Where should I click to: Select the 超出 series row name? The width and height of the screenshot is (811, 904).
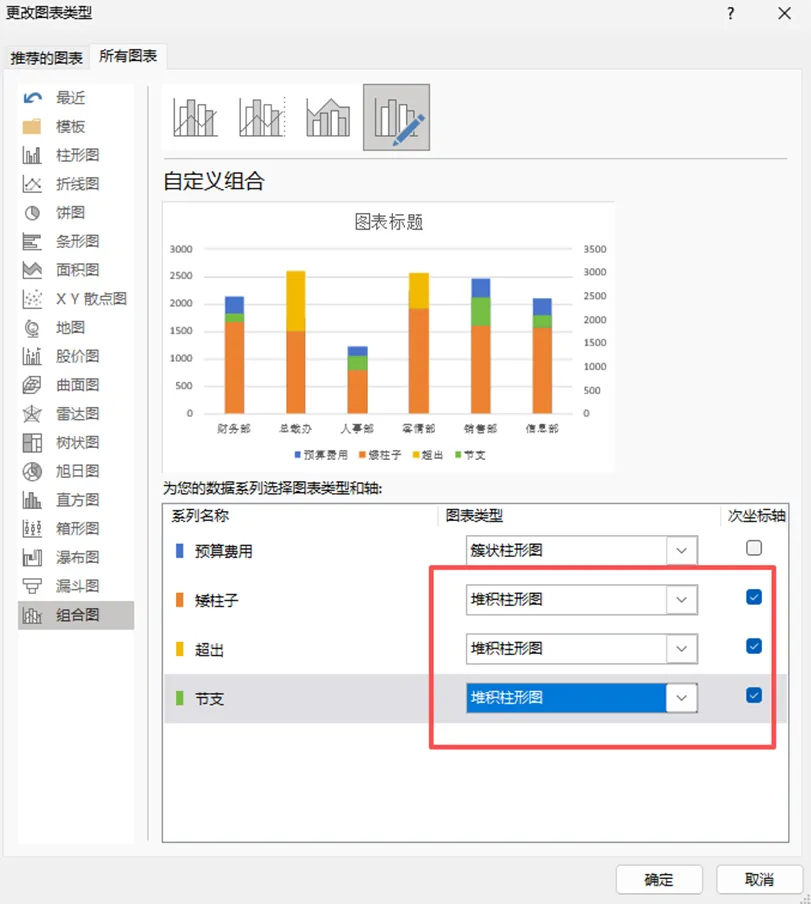[x=209, y=650]
